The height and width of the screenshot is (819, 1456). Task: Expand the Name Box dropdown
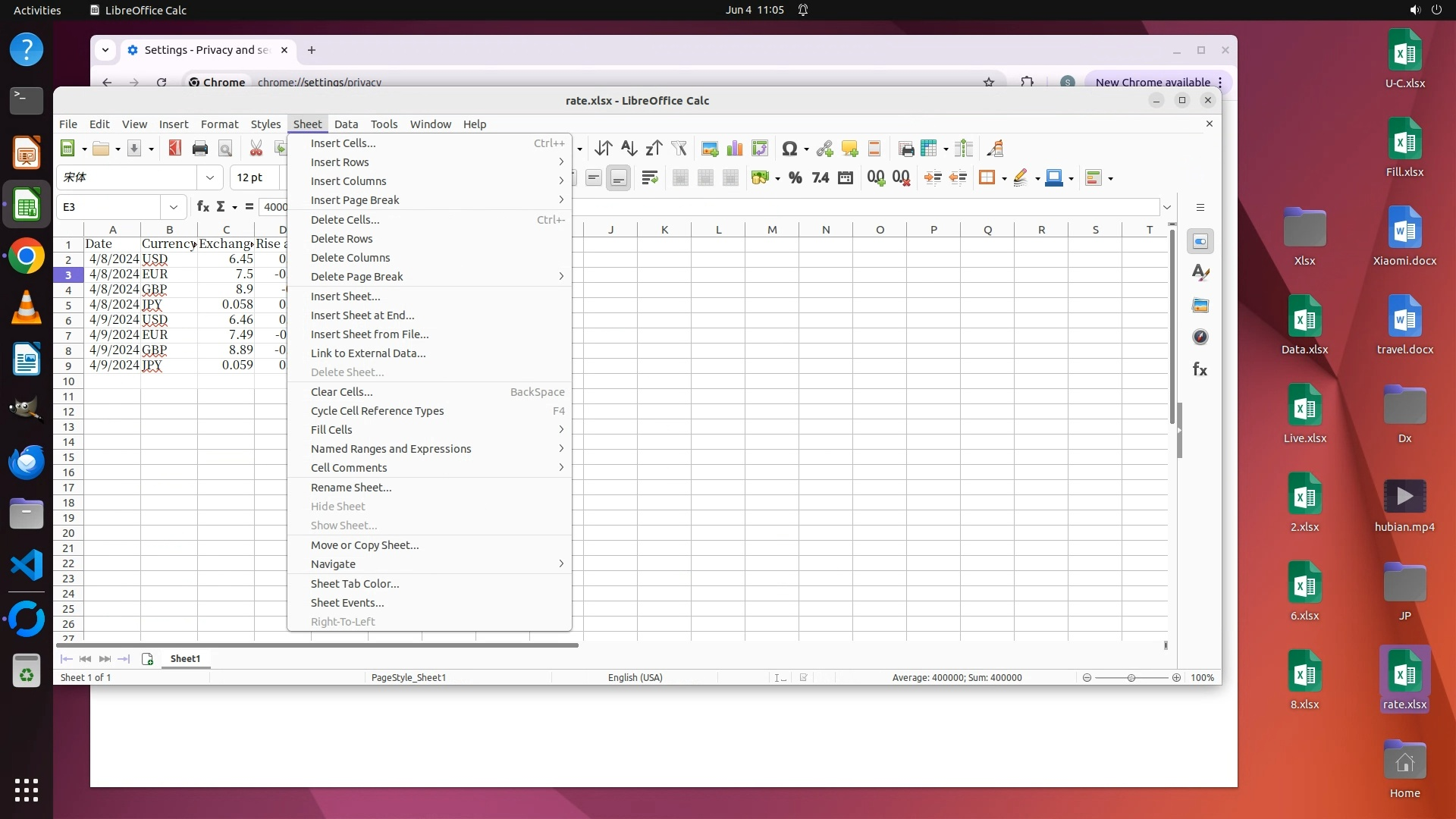[174, 207]
